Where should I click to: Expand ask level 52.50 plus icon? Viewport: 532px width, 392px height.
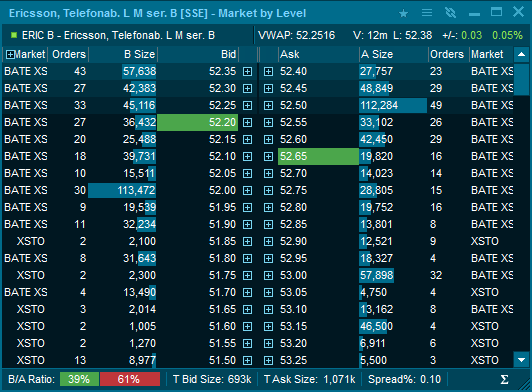pos(268,105)
